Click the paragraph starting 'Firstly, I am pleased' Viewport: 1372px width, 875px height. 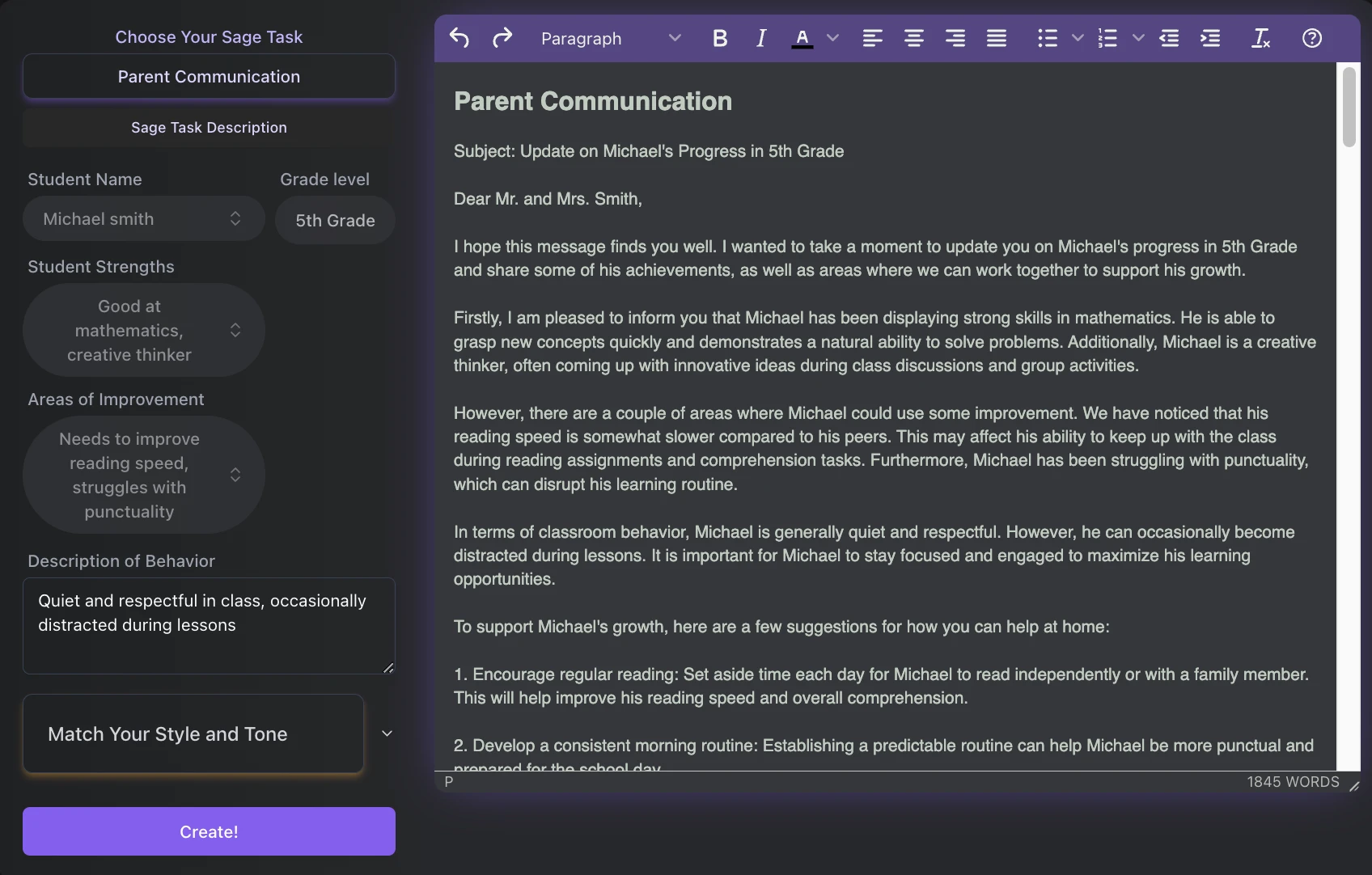885,341
